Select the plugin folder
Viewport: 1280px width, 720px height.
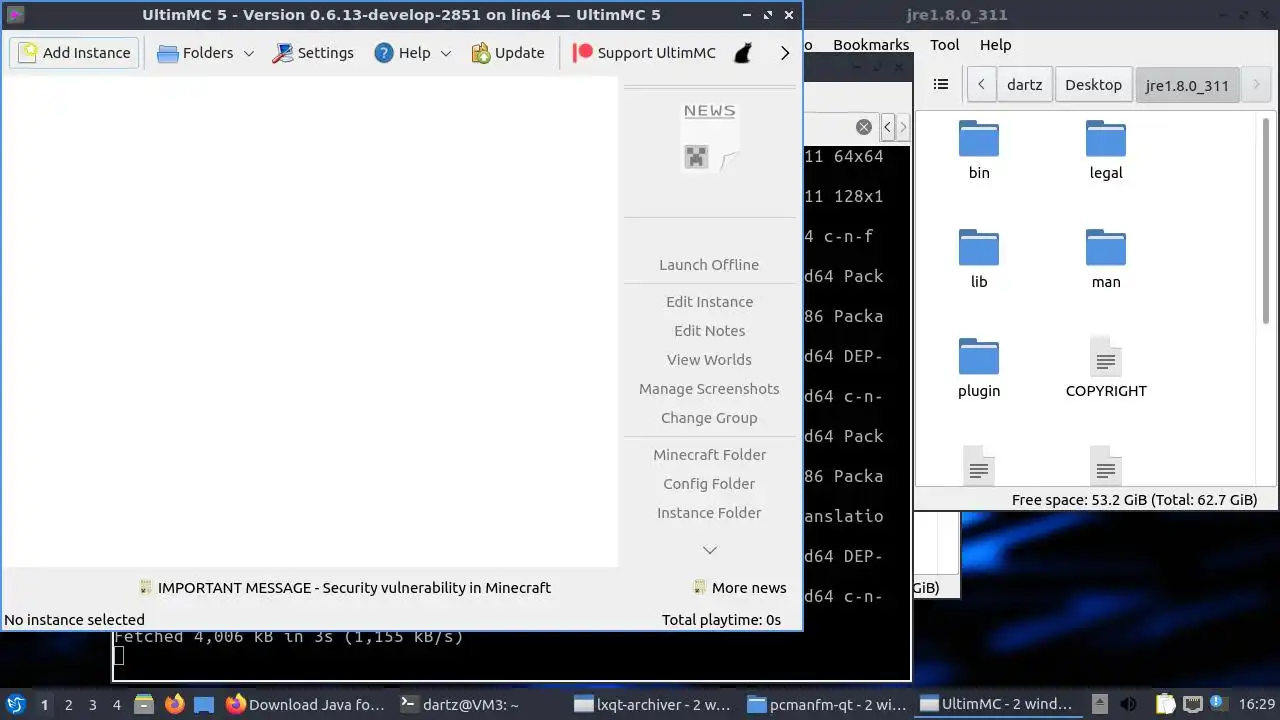[x=979, y=368]
